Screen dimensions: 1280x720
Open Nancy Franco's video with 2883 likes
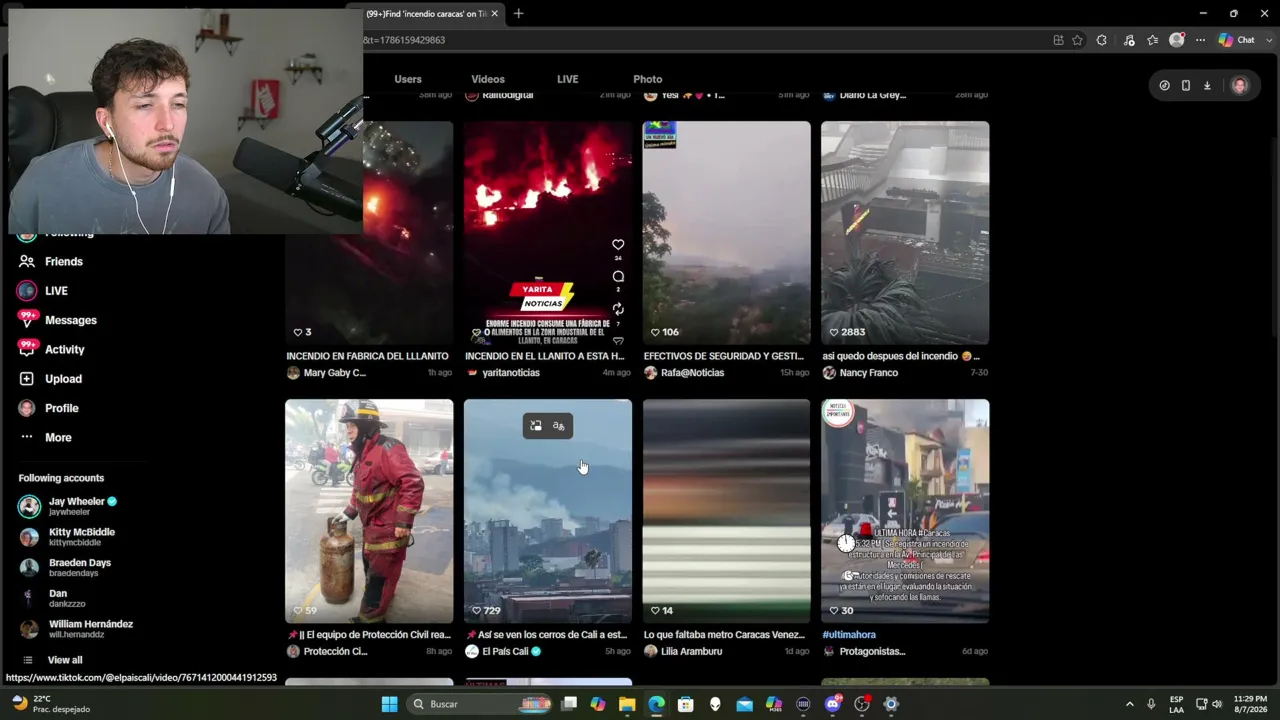[x=905, y=233]
